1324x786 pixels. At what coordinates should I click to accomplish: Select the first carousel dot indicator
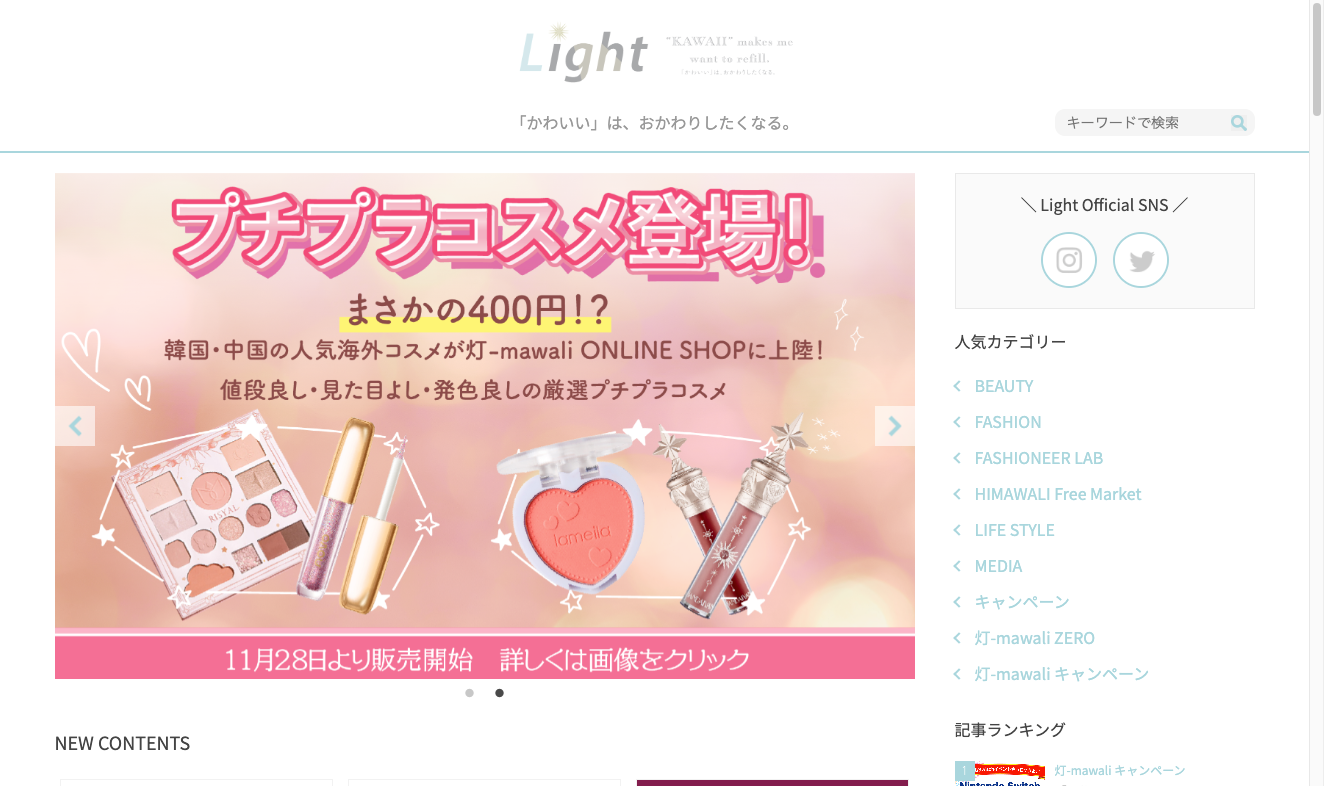469,693
